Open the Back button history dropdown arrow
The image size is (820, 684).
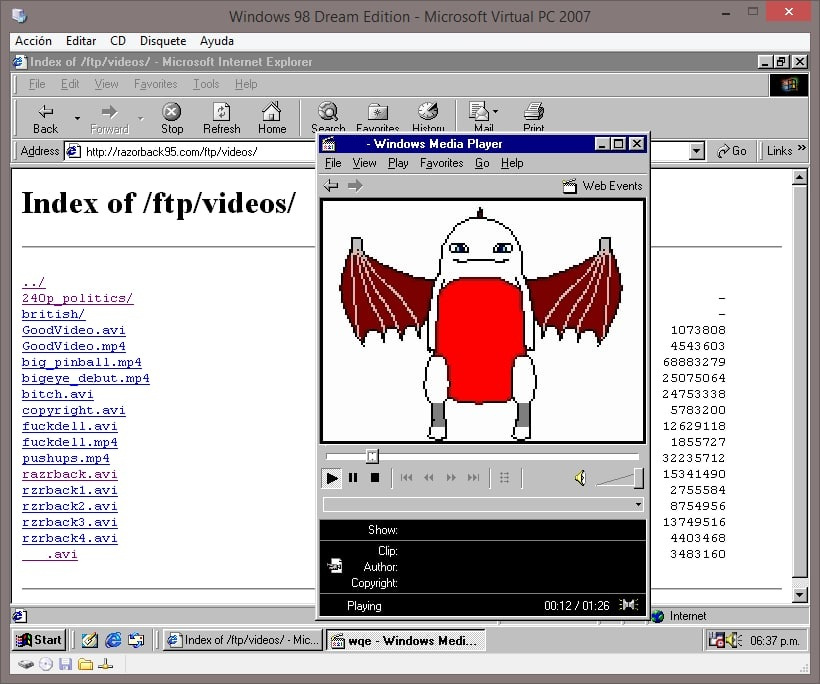pyautogui.click(x=77, y=119)
